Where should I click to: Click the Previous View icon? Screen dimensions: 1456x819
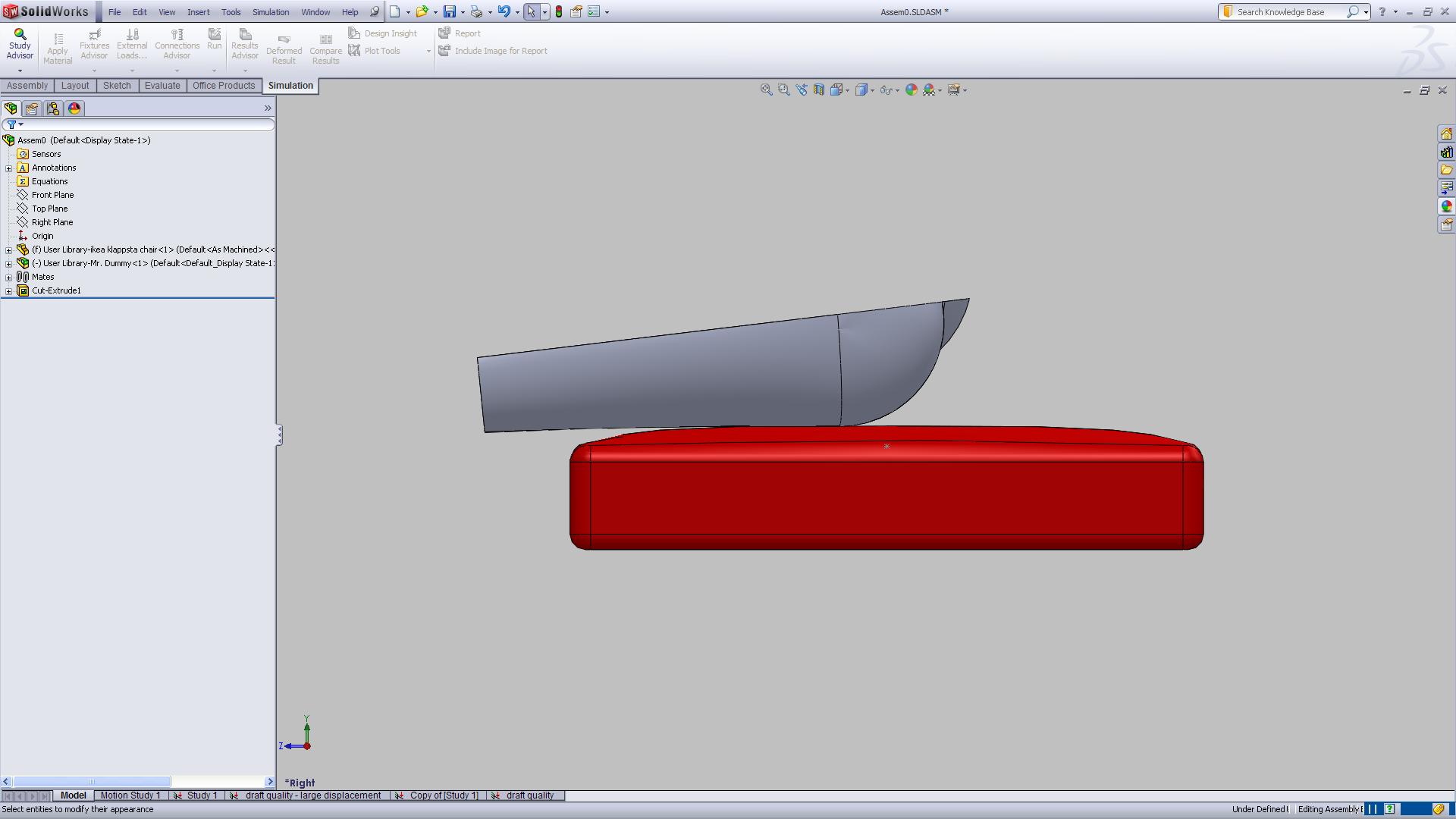pos(801,89)
